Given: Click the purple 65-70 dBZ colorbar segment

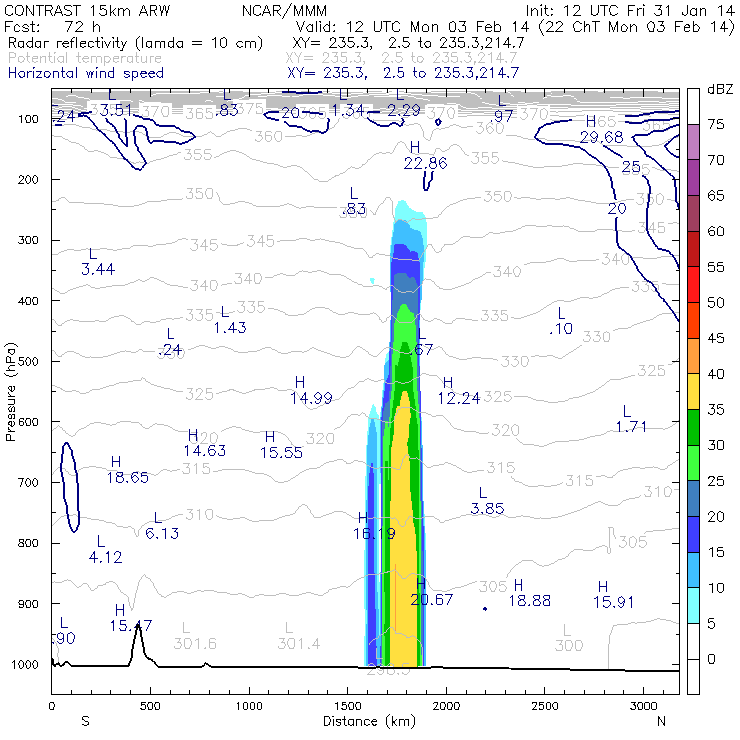Looking at the screenshot, I should 693,177.
